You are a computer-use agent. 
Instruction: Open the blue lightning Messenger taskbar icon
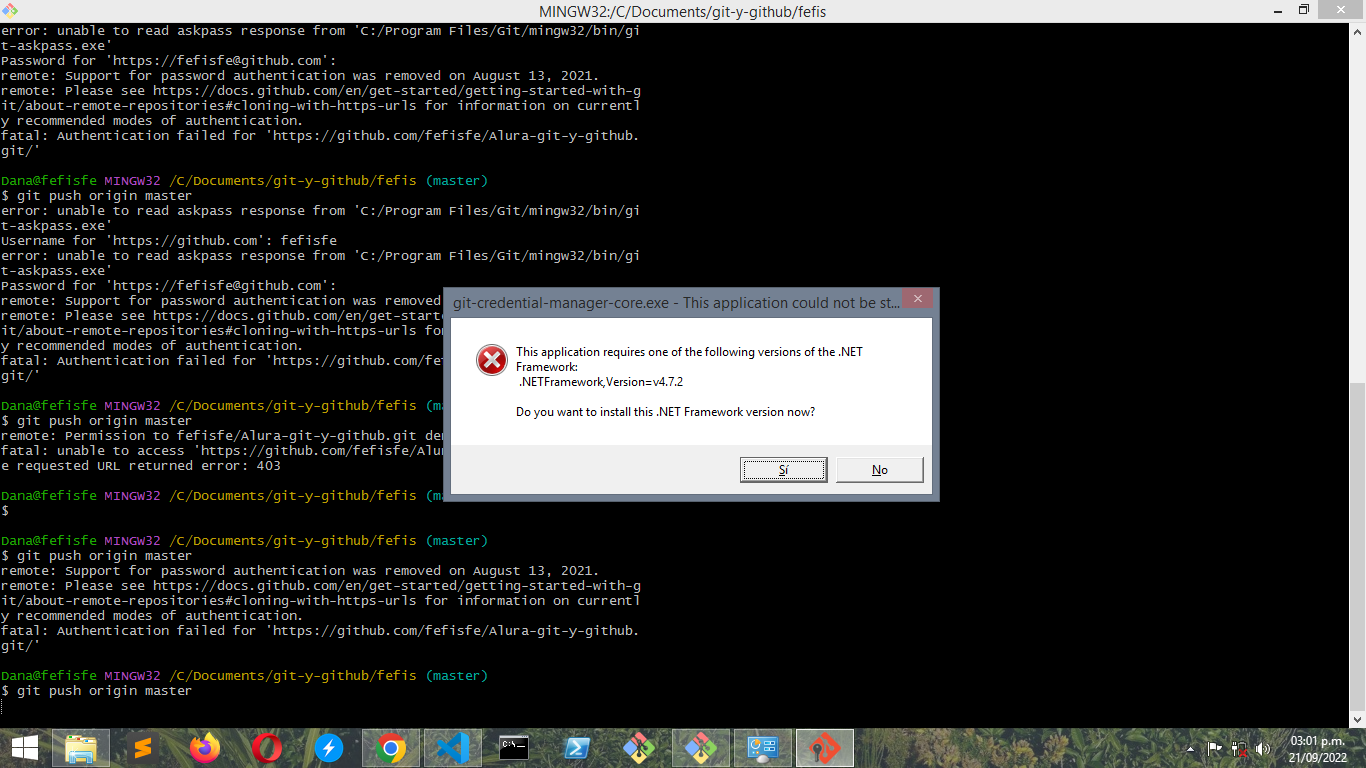coord(328,748)
